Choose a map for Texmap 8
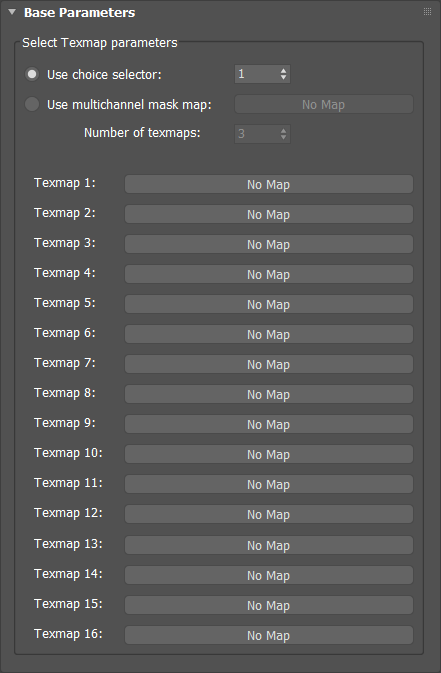 [x=269, y=394]
